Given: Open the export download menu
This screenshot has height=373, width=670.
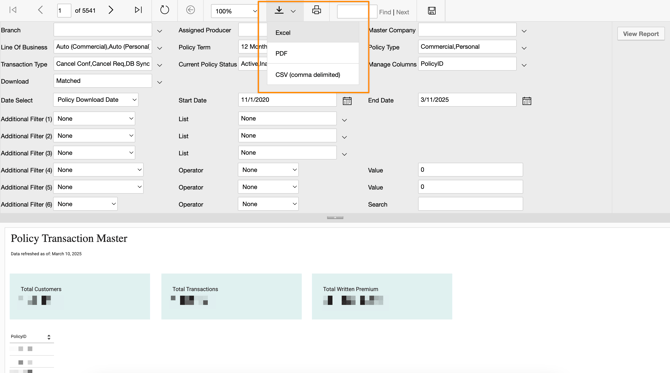Looking at the screenshot, I should coord(285,10).
